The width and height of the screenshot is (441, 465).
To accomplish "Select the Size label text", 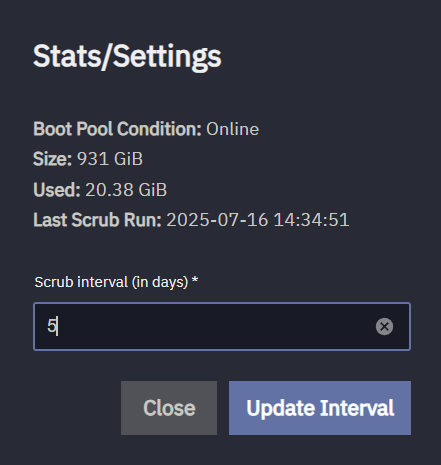I will [52, 159].
